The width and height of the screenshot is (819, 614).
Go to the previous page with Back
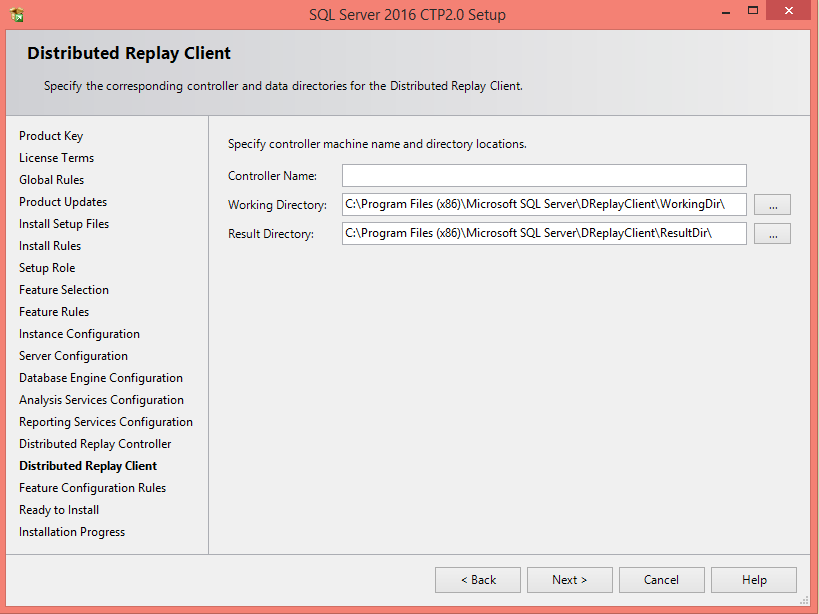(x=478, y=580)
